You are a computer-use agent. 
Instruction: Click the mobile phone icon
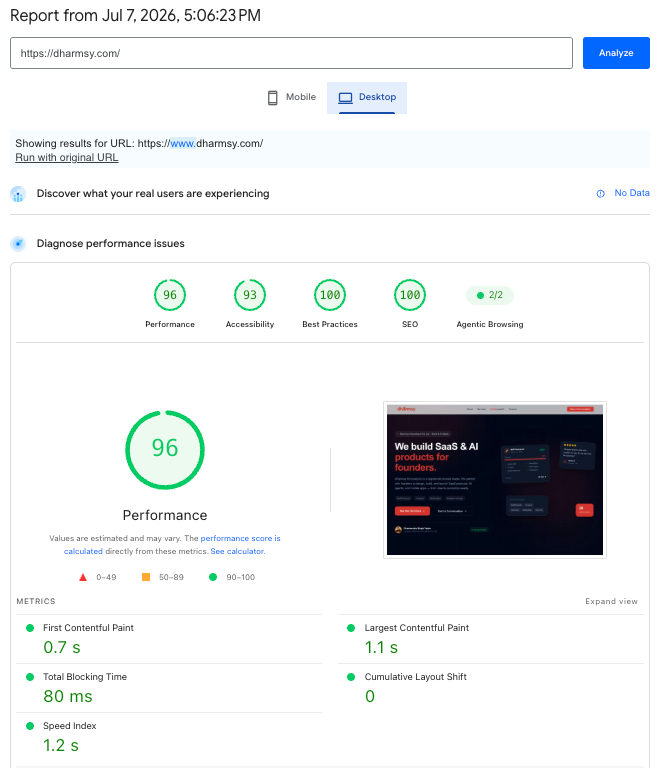[273, 97]
